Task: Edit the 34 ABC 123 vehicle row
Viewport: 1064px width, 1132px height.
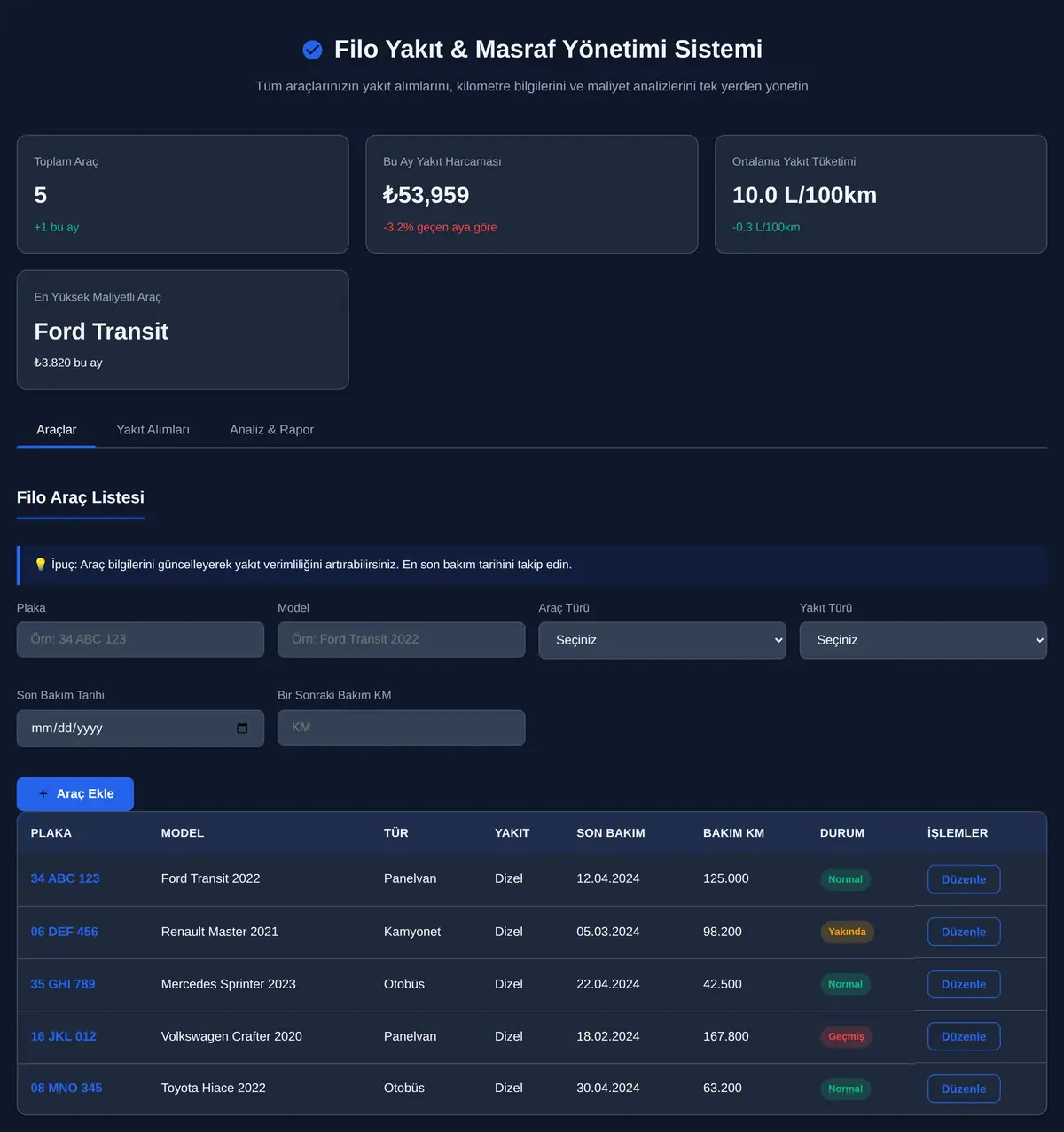Action: 964,879
